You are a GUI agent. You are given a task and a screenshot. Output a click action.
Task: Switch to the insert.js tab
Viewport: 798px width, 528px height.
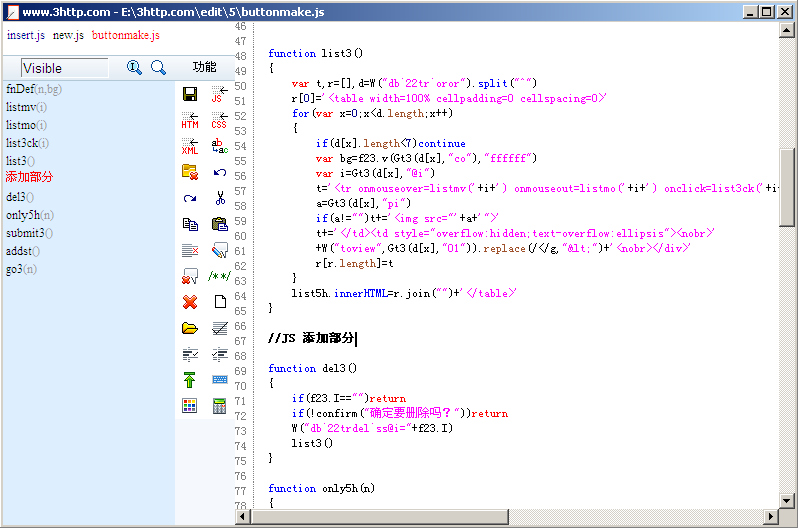pyautogui.click(x=26, y=35)
